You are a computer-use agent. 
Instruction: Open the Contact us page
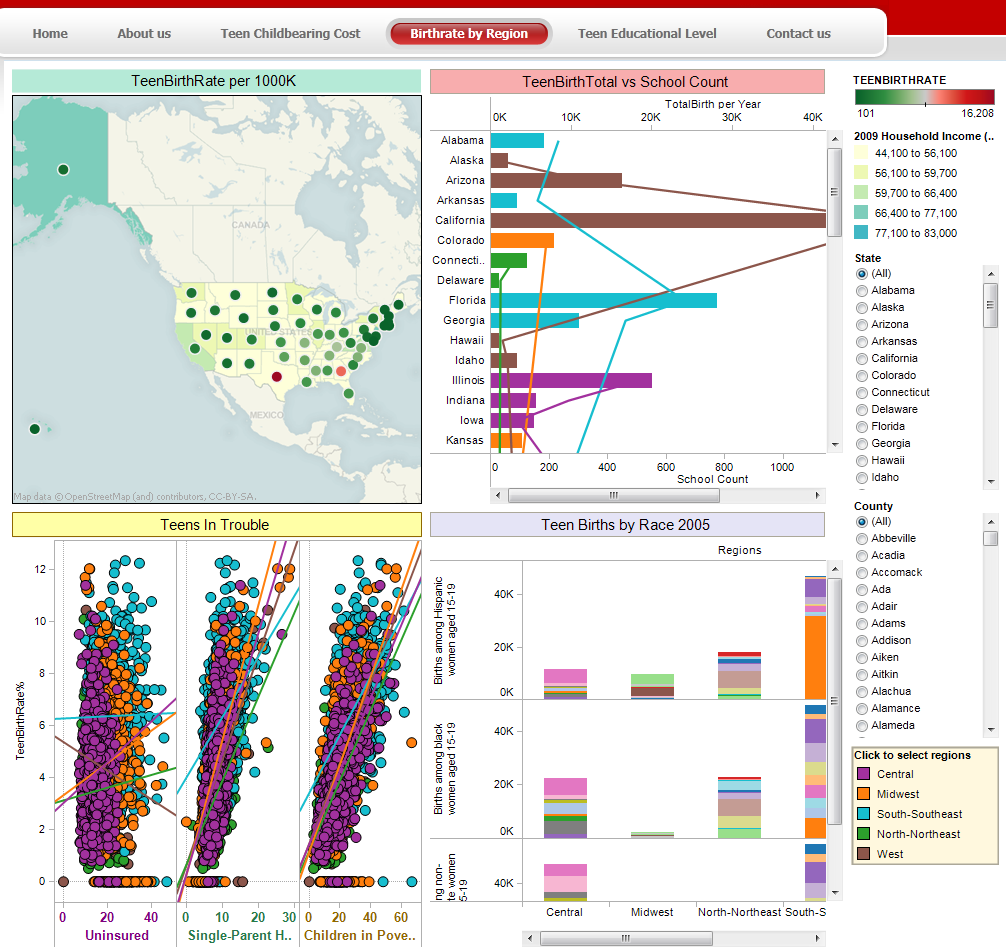pyautogui.click(x=798, y=34)
